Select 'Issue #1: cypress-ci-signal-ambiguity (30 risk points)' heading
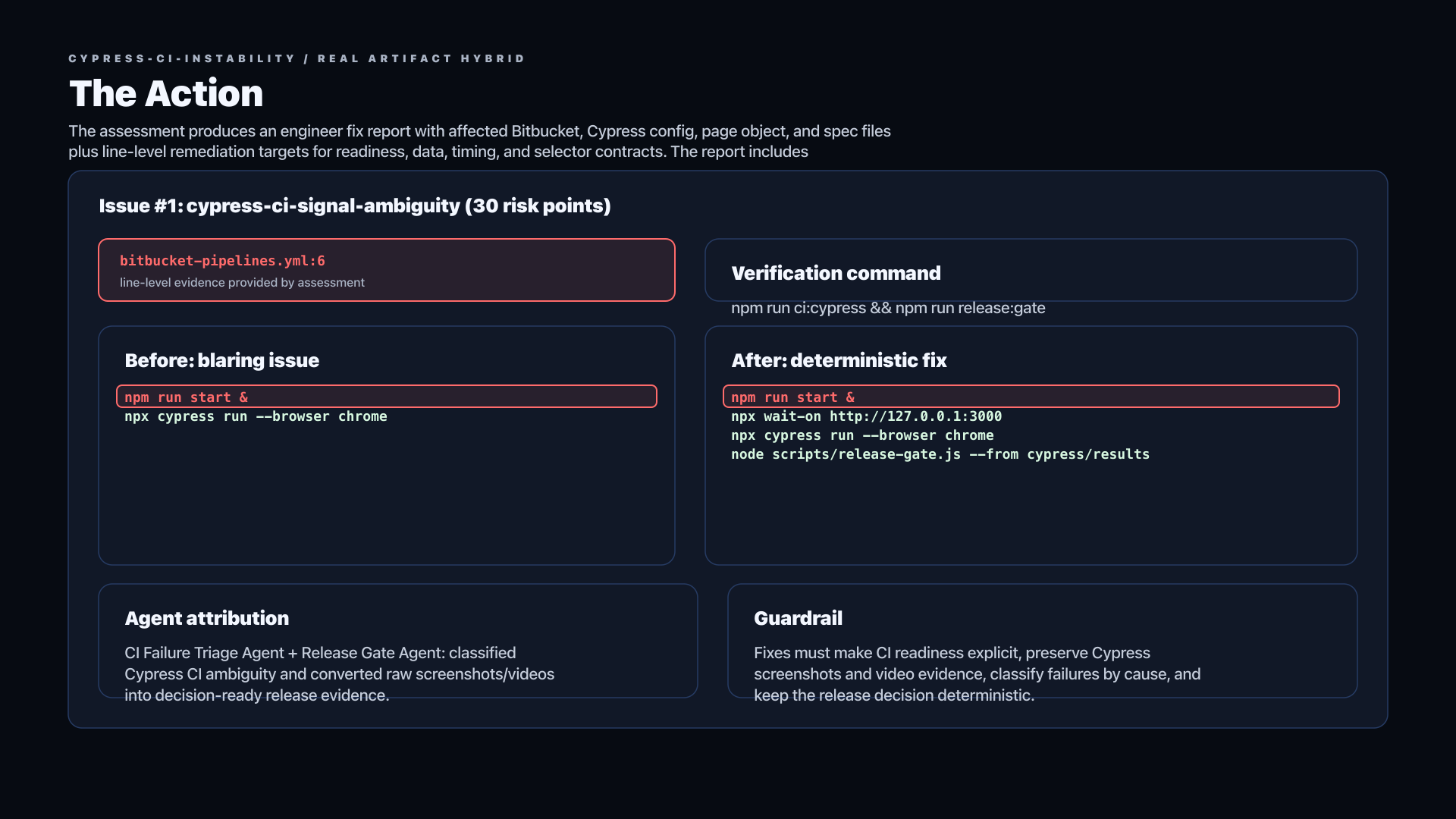 355,206
